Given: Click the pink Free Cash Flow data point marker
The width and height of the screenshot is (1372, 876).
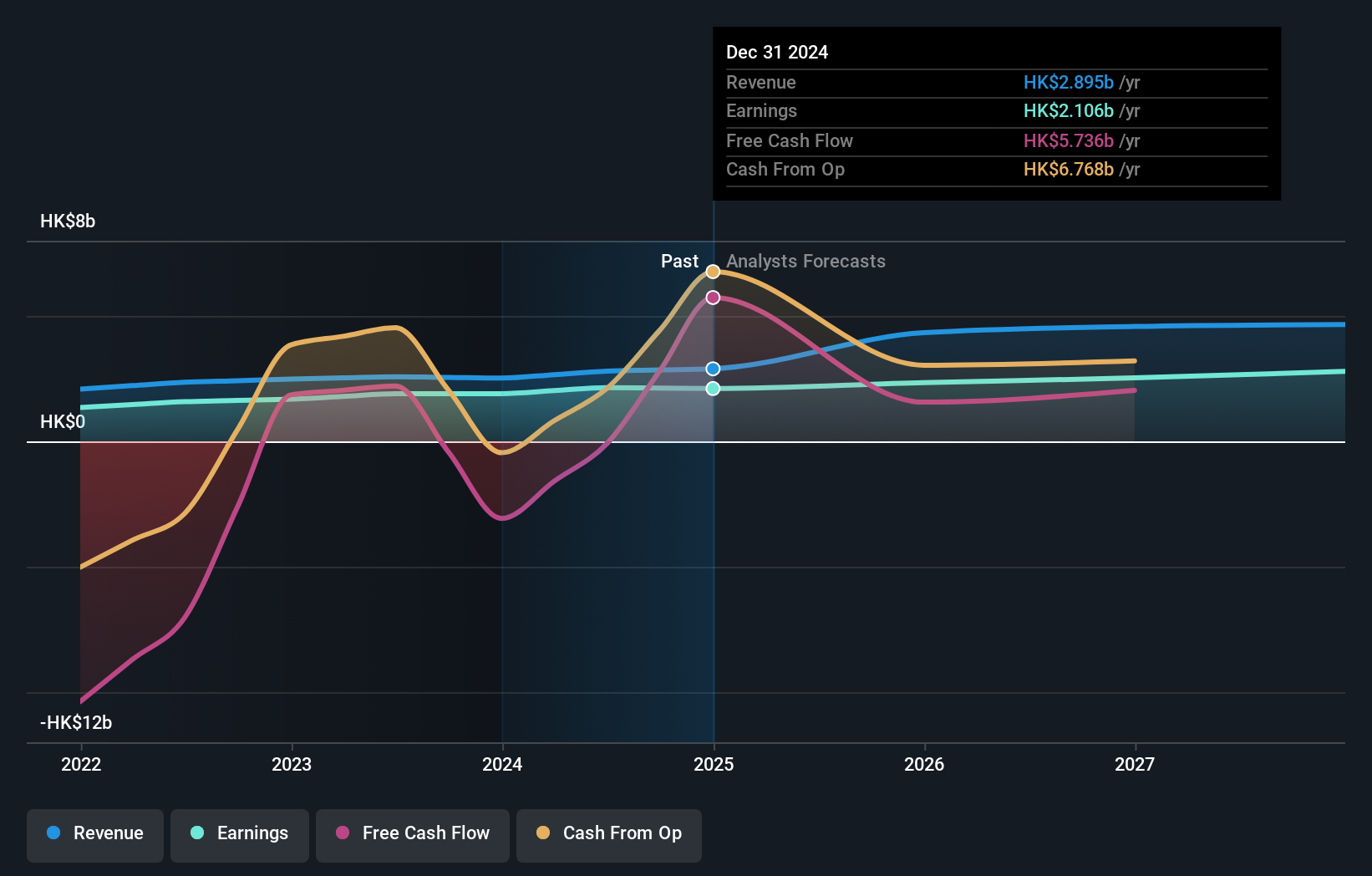Looking at the screenshot, I should point(713,298).
